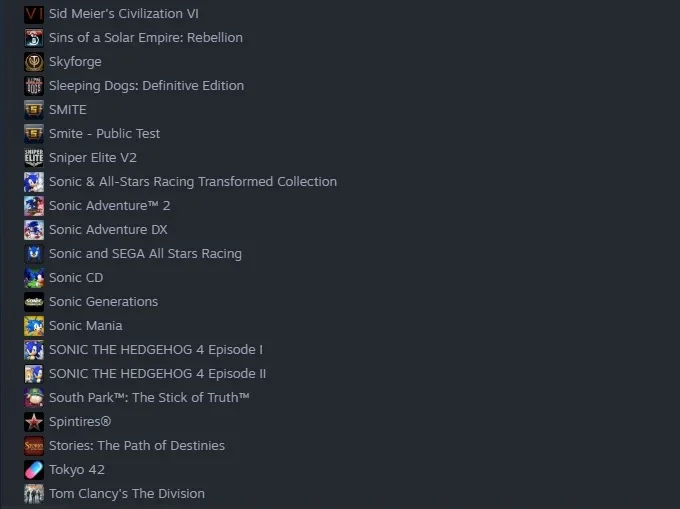The height and width of the screenshot is (509, 680).
Task: Select SMITE in the game list
Action: tap(68, 110)
